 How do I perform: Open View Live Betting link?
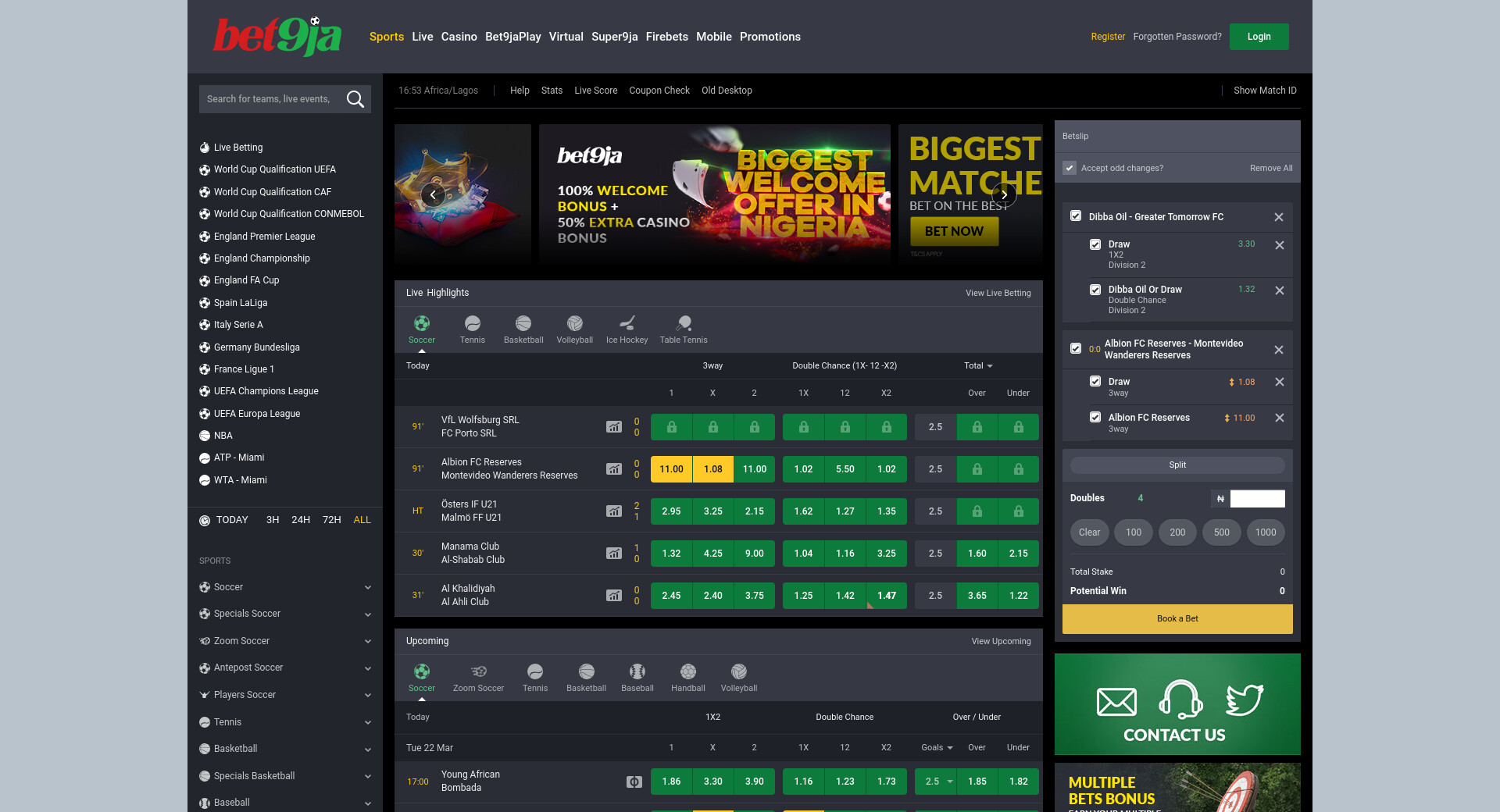coord(998,293)
